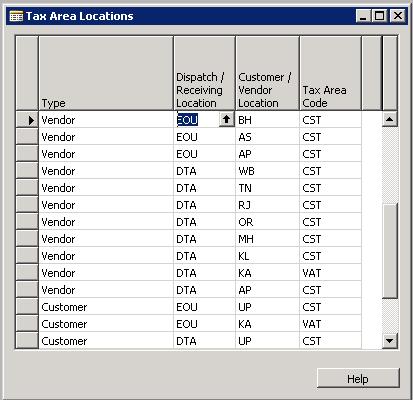The image size is (413, 400).
Task: Select the AS vendor location cell
Action: coord(267,137)
